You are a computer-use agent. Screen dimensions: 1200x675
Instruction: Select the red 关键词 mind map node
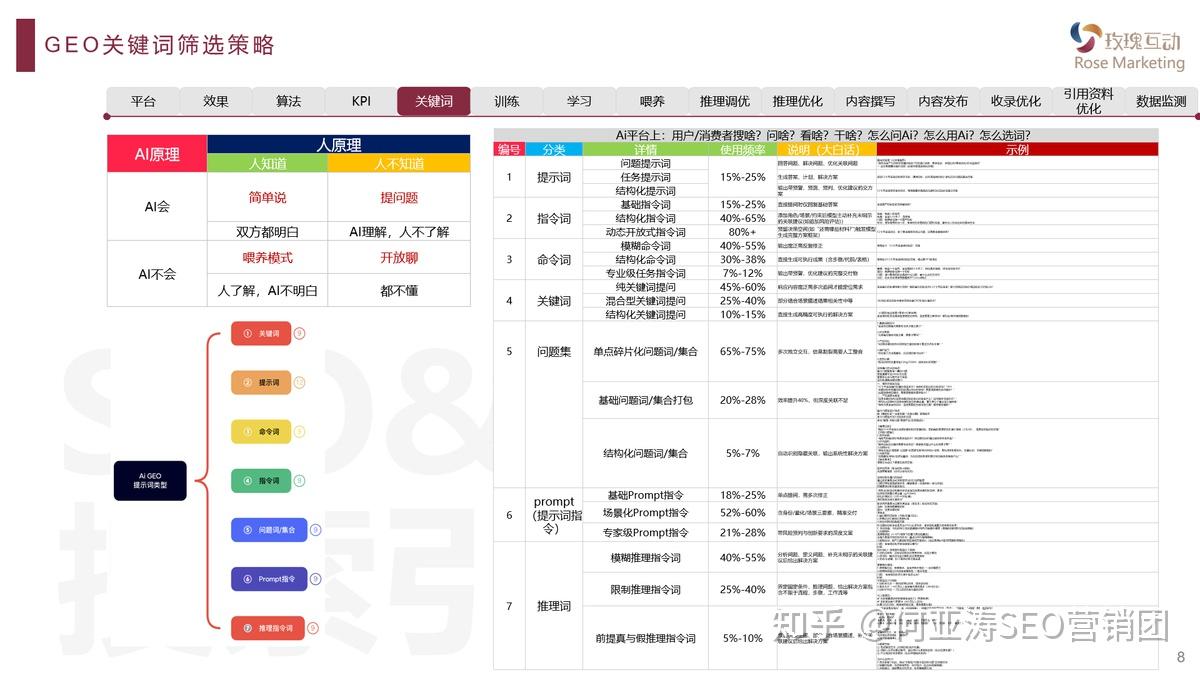(x=261, y=333)
